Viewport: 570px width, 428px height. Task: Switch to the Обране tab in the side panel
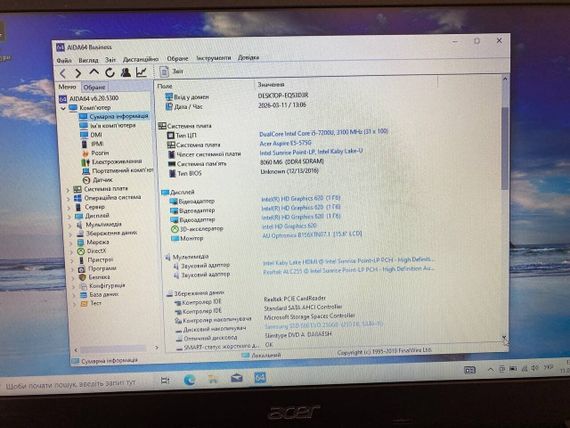point(94,87)
